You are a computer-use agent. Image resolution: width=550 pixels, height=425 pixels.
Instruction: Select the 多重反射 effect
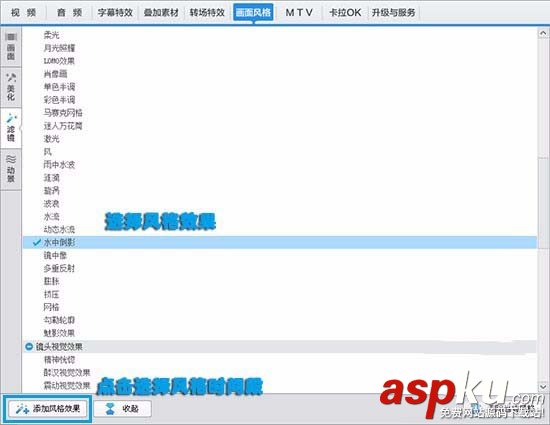click(x=59, y=268)
